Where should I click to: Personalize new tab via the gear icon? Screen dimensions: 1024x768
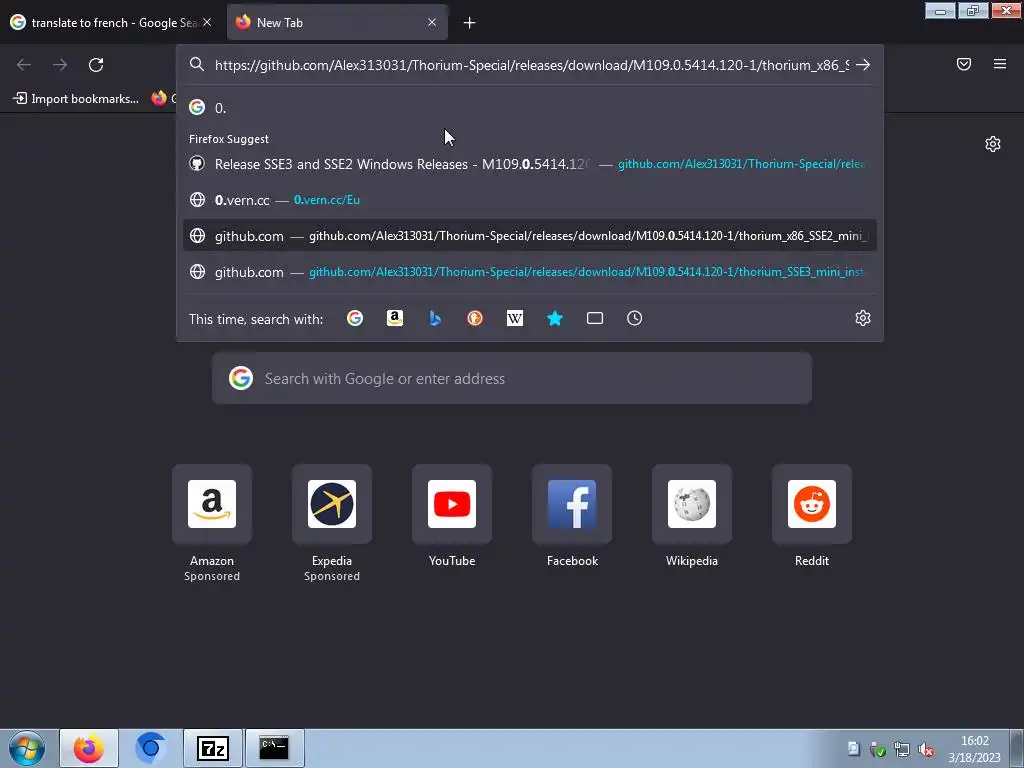tap(993, 144)
